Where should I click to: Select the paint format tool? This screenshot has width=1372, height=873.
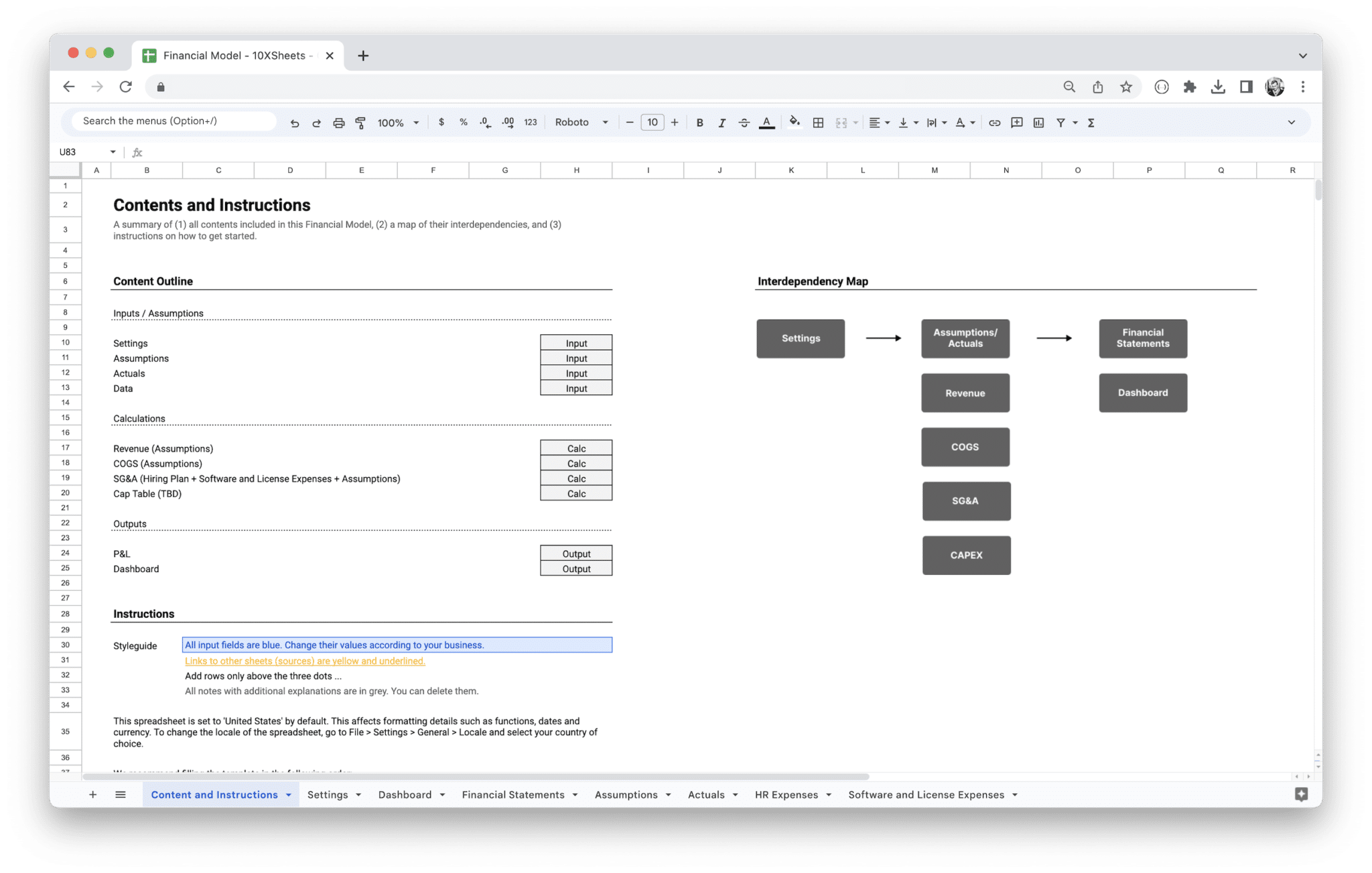coord(360,122)
